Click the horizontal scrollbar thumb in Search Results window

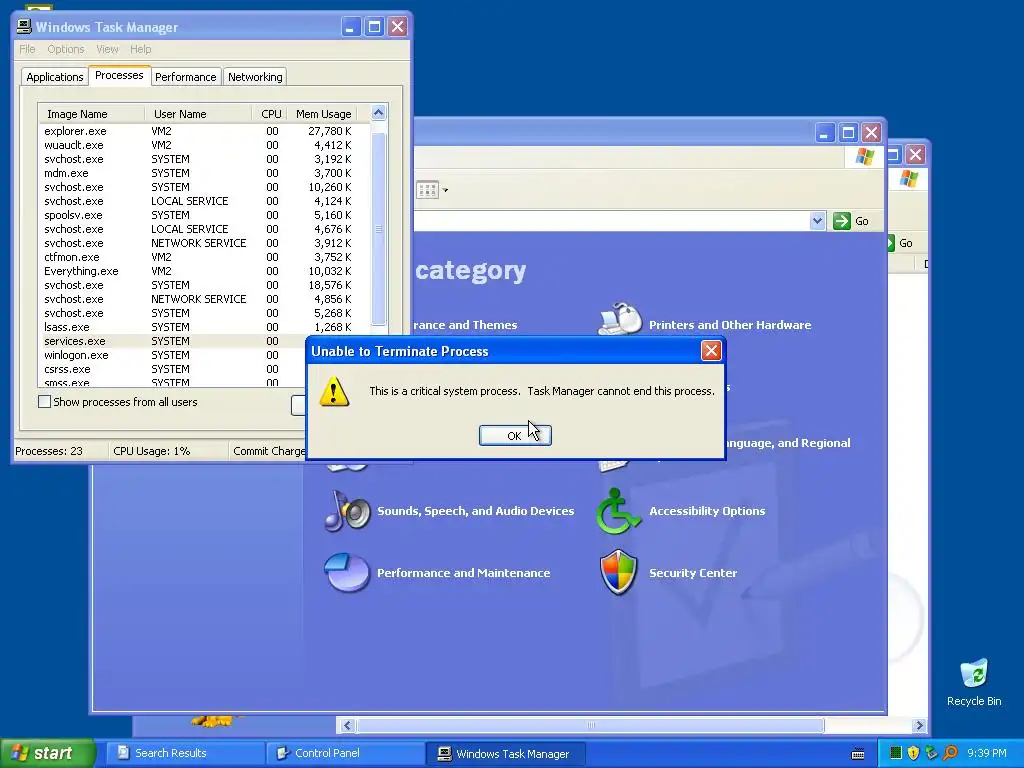[590, 725]
